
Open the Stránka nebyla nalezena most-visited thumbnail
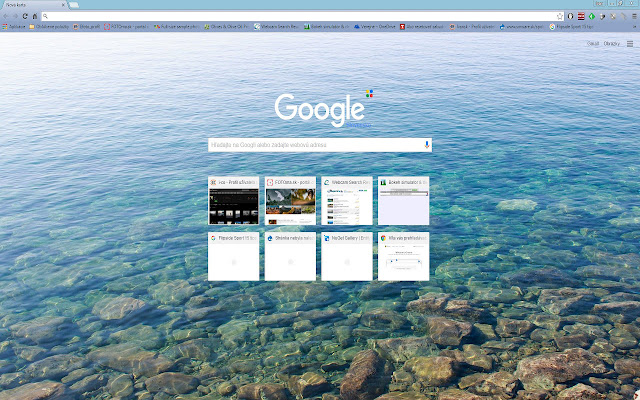pos(290,256)
